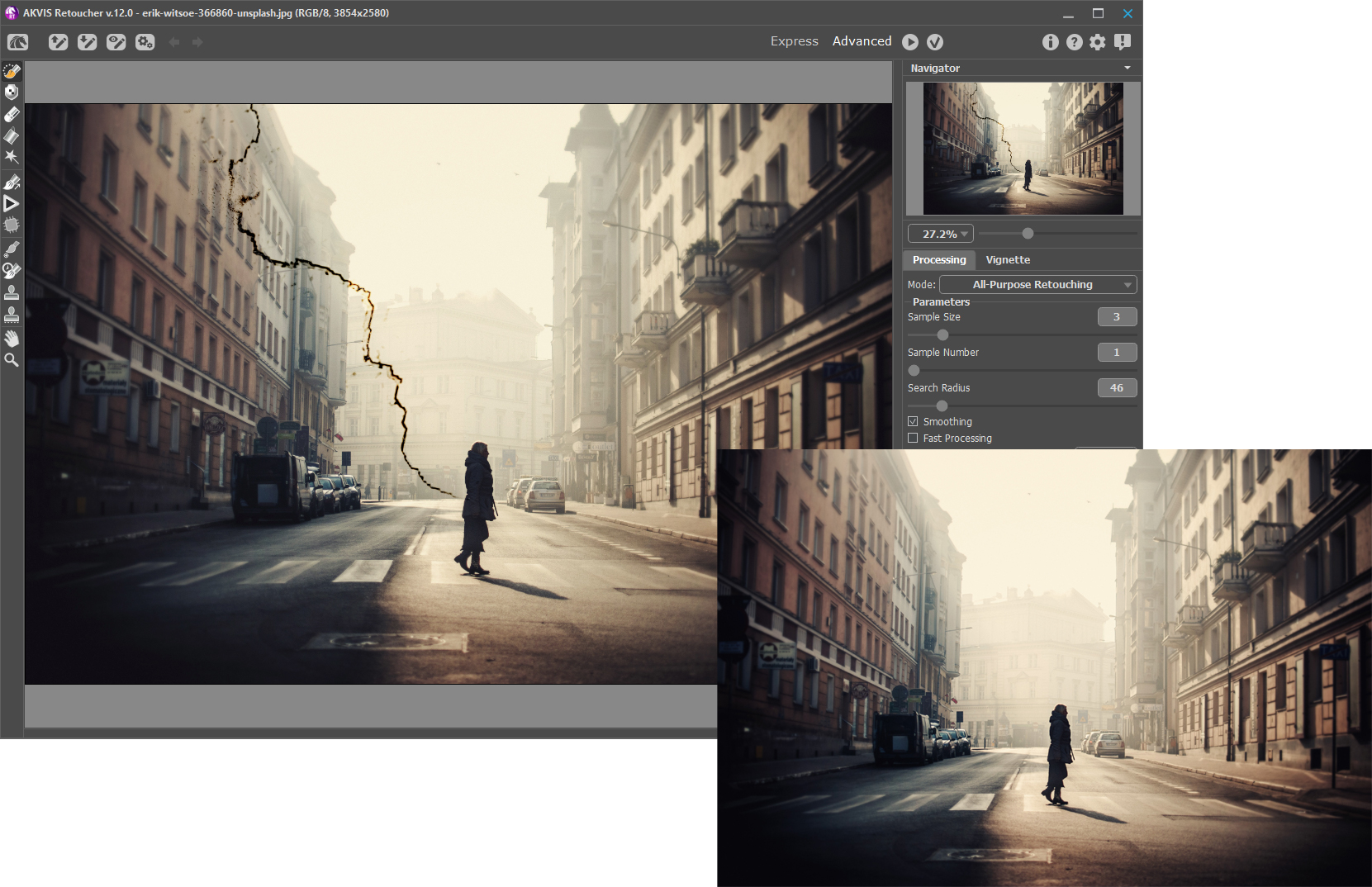Collapse the Navigator panel arrow
This screenshot has width=1372, height=887.
[x=1128, y=68]
